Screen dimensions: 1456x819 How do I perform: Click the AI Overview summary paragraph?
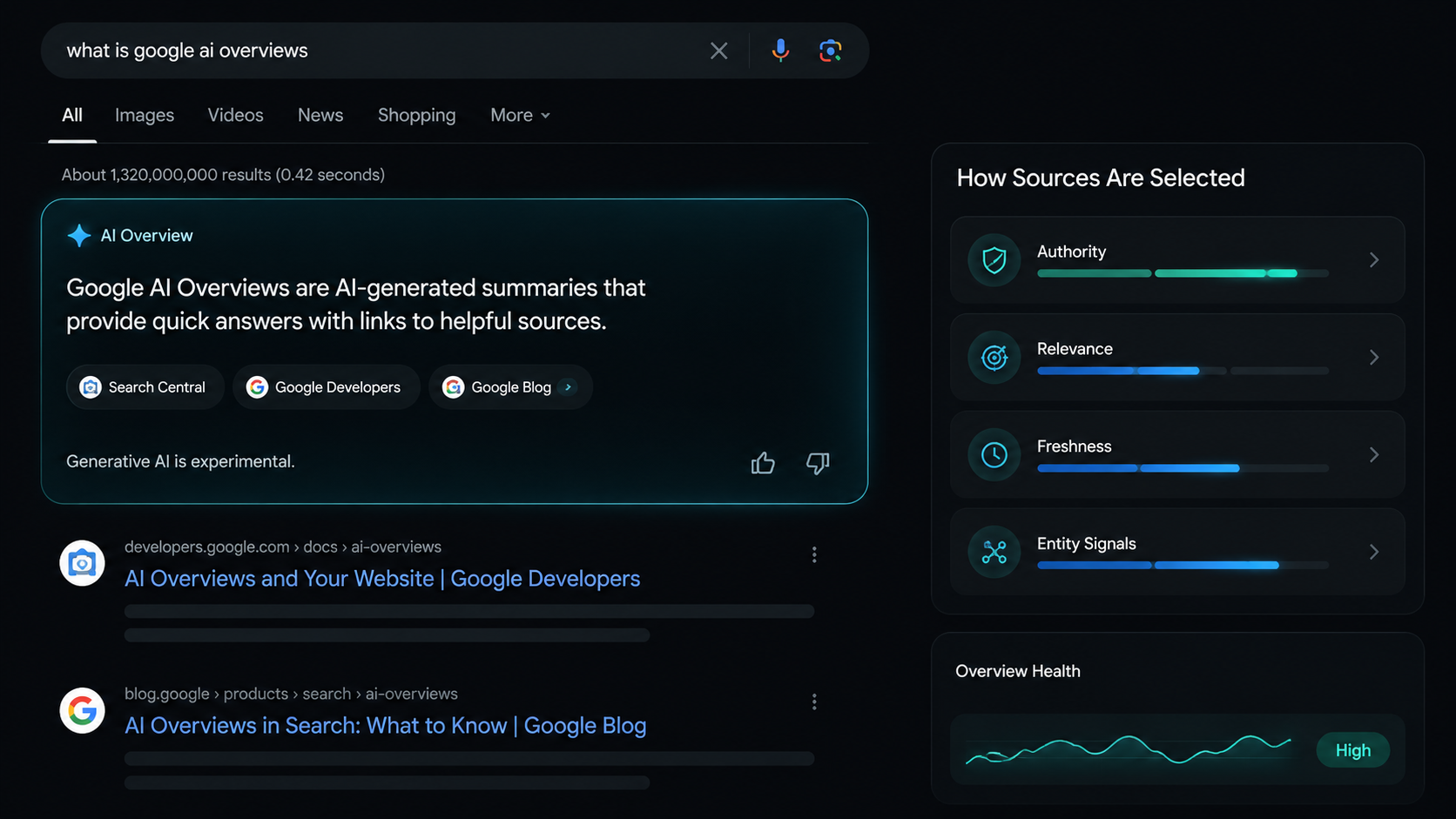(x=355, y=304)
